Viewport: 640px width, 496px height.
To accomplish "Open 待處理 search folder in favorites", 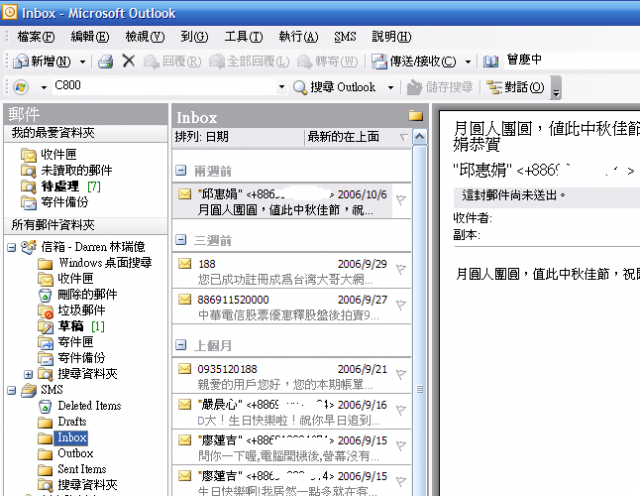I will pyautogui.click(x=60, y=186).
